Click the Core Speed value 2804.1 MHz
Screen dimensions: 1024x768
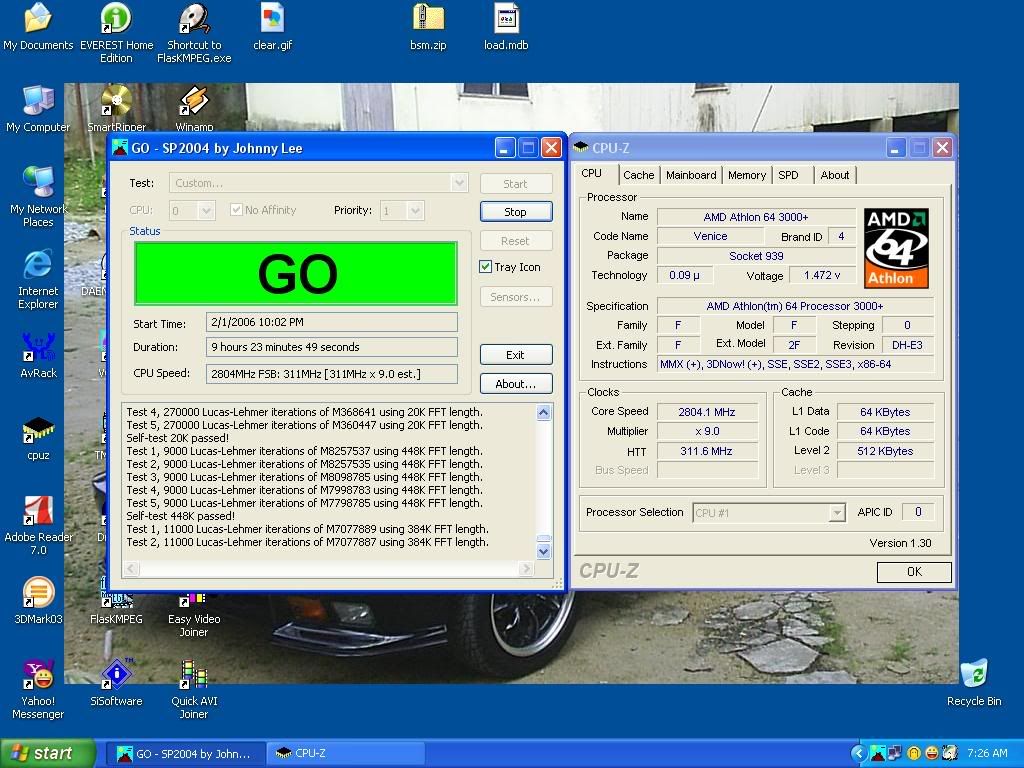pos(707,412)
